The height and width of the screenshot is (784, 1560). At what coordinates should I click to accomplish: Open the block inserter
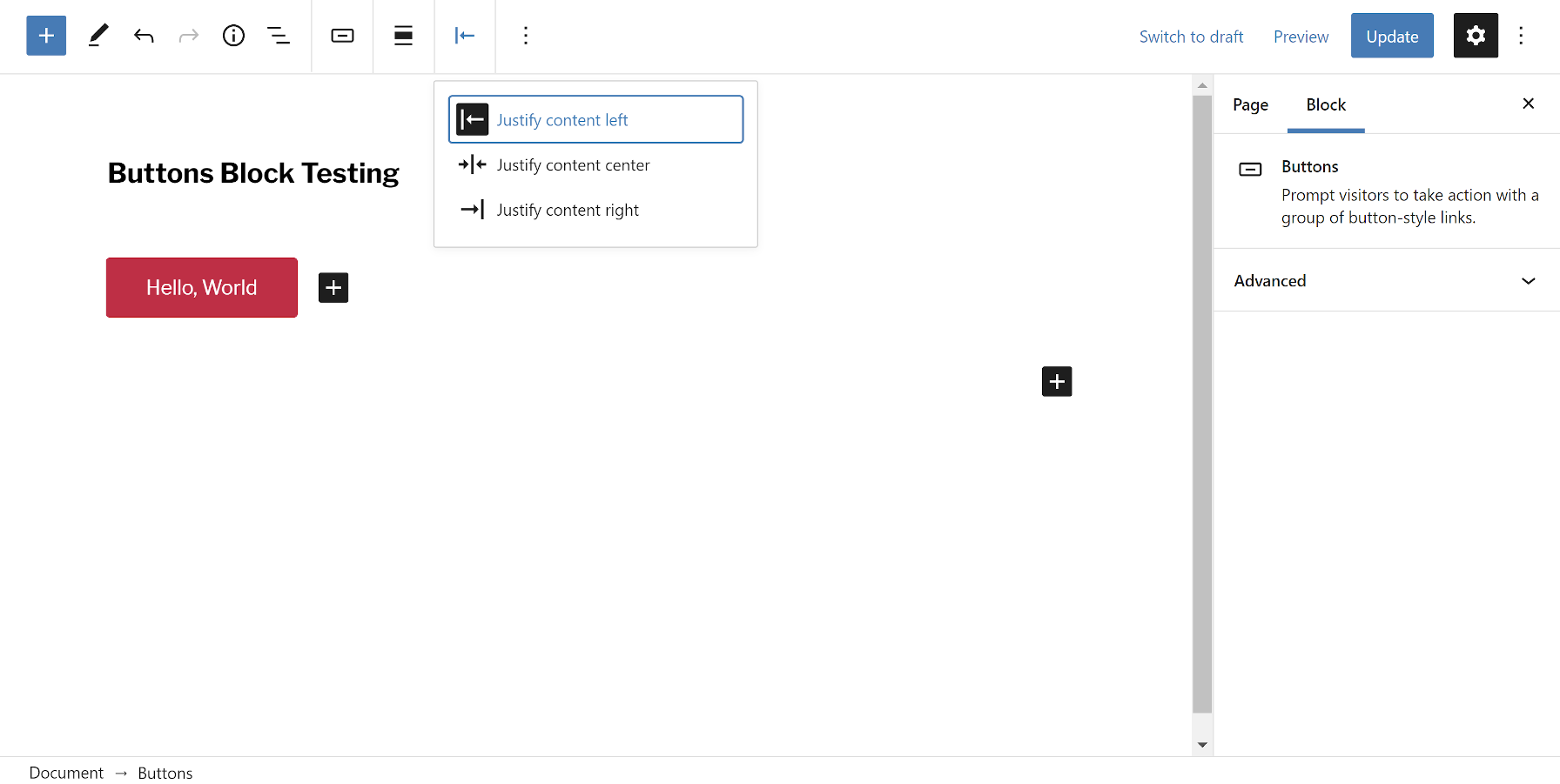tap(45, 36)
